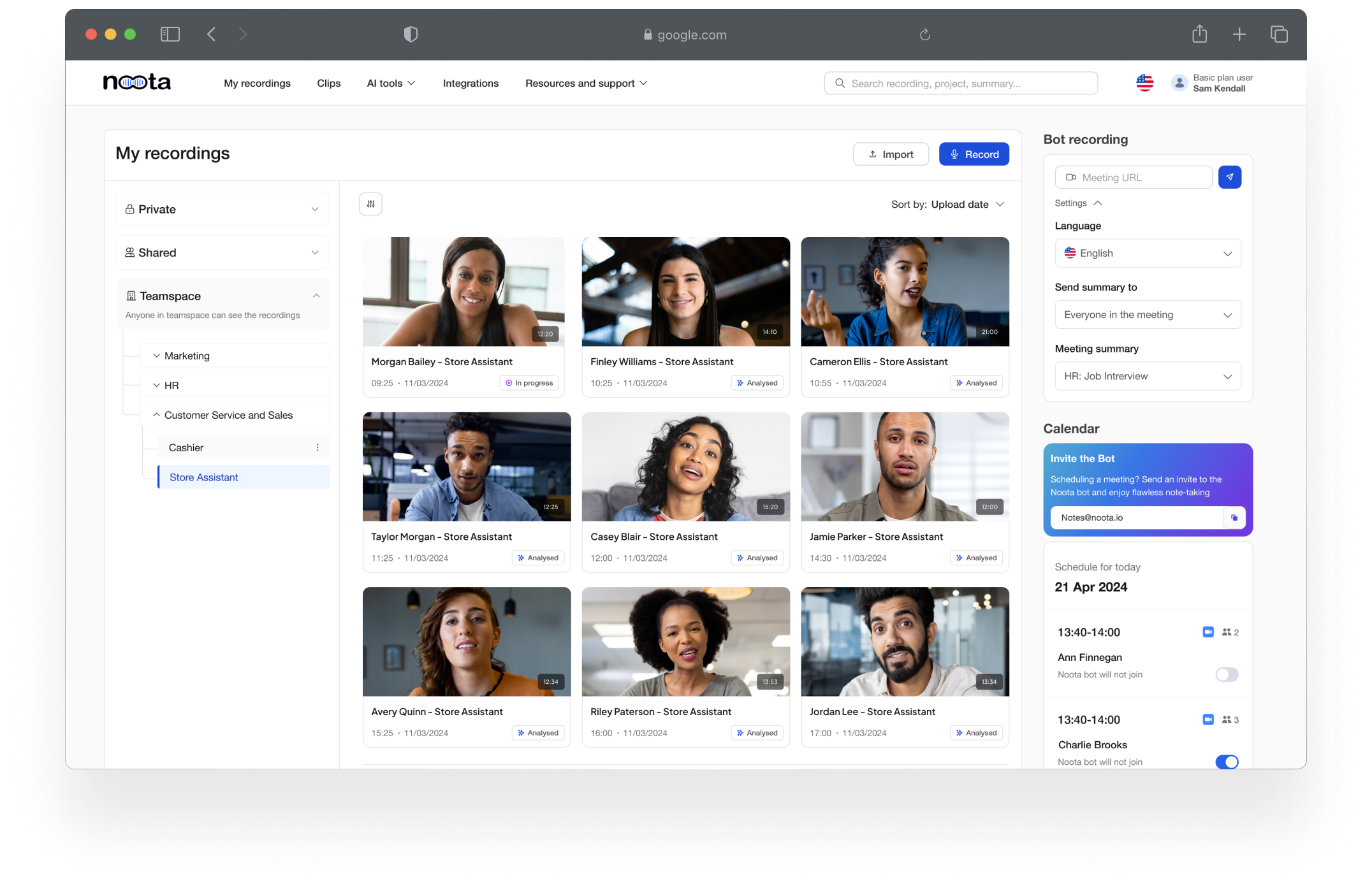Disable Noota bot for Charlie Brooks meeting
The width and height of the screenshot is (1372, 891).
tap(1226, 762)
